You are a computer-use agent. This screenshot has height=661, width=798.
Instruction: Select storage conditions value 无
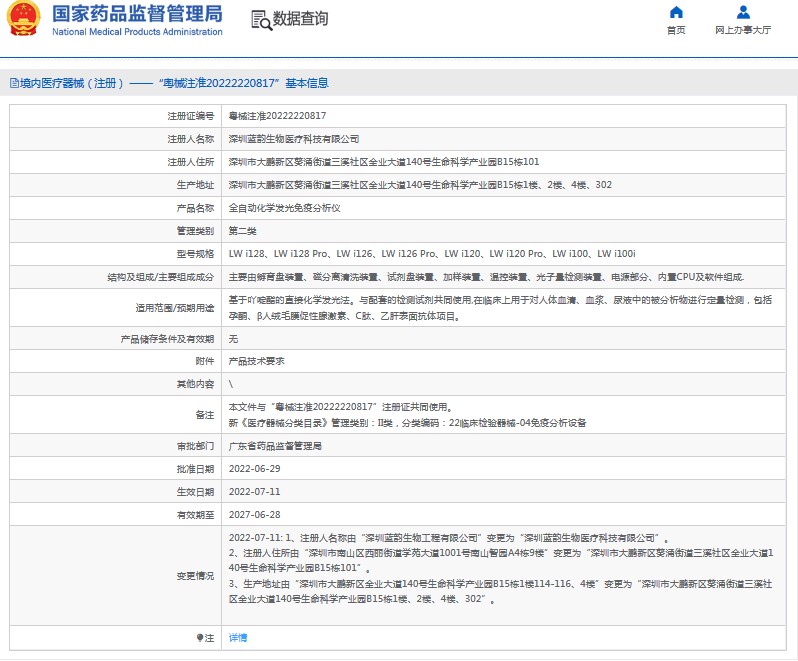[x=233, y=339]
